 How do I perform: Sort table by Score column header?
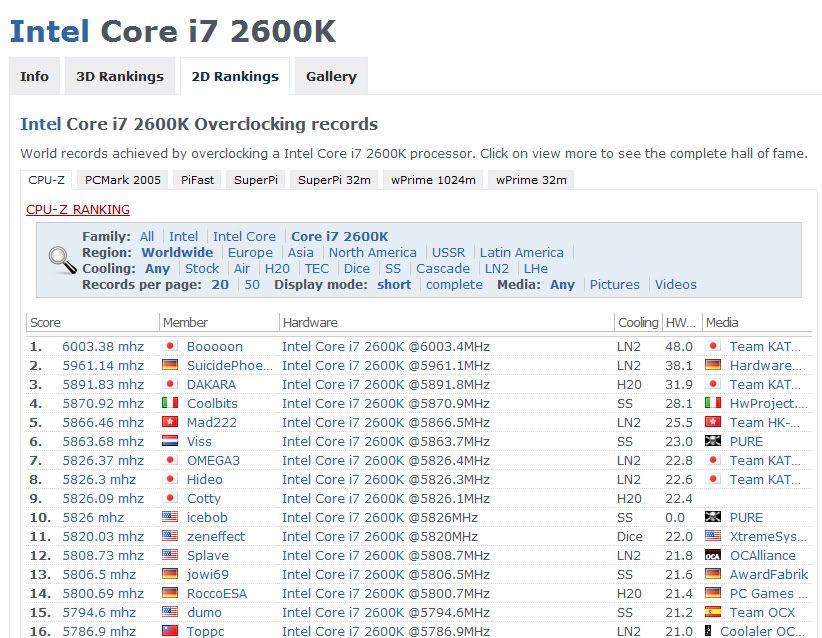(46, 323)
